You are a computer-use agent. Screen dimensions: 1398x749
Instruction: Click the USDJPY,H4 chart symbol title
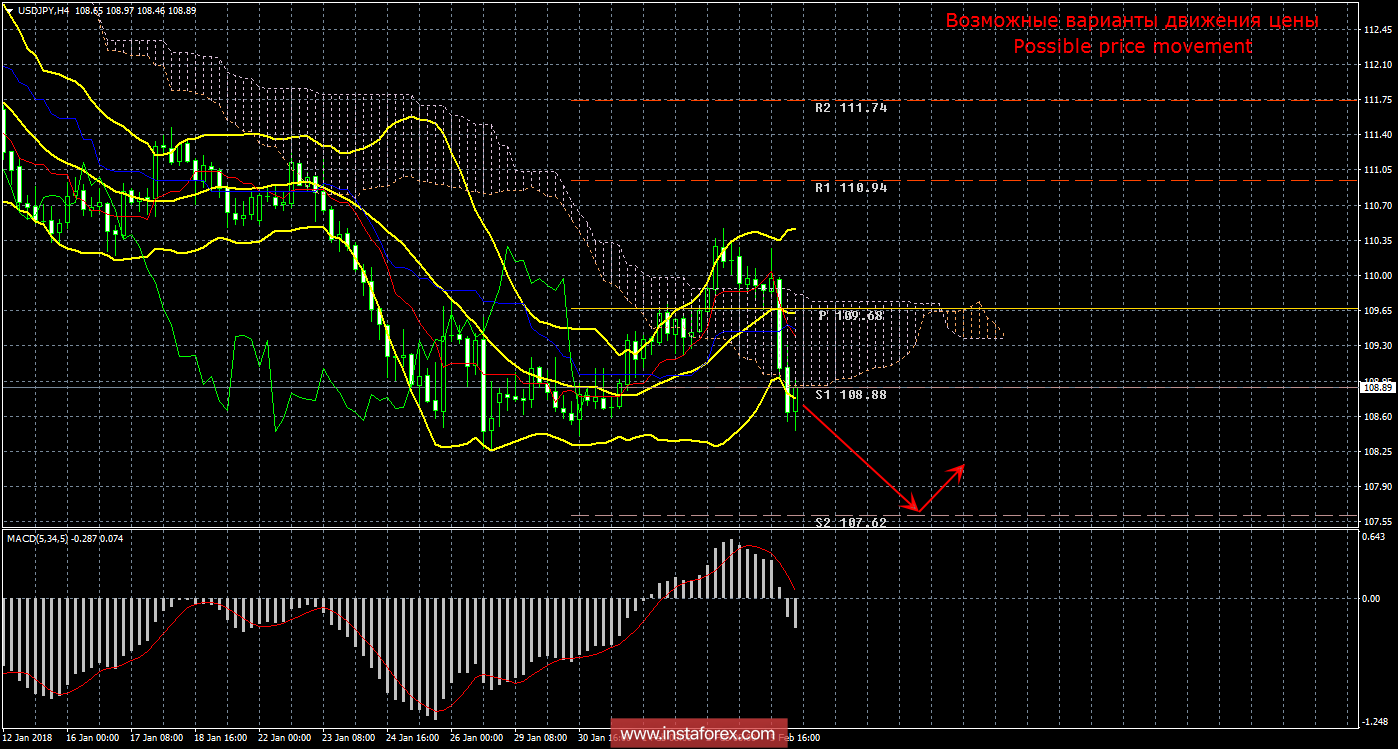(42, 8)
